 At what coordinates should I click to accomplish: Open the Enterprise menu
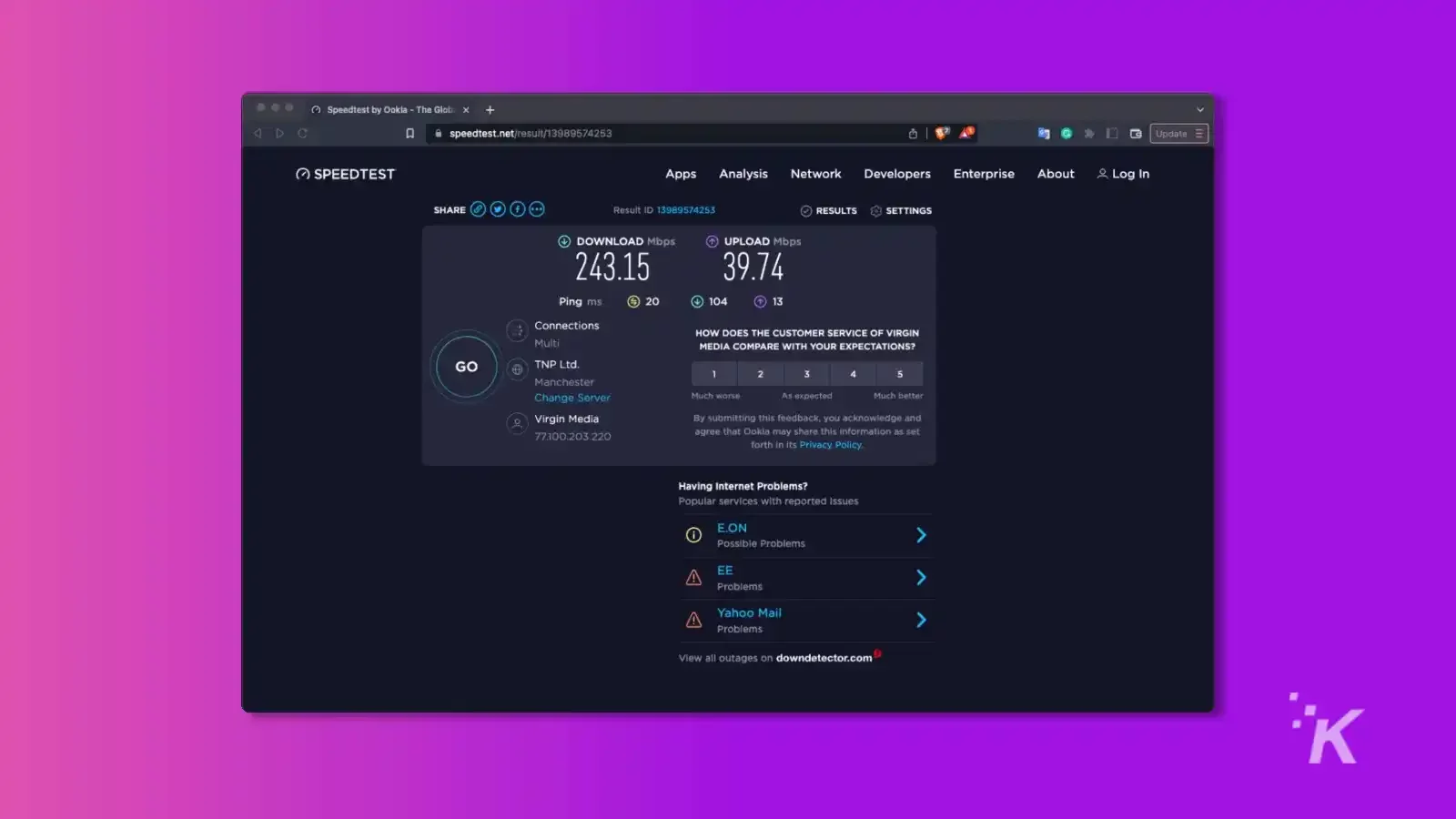[x=984, y=174]
